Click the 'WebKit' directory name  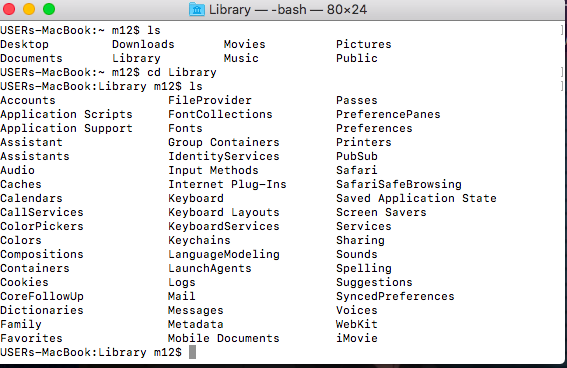click(x=357, y=324)
